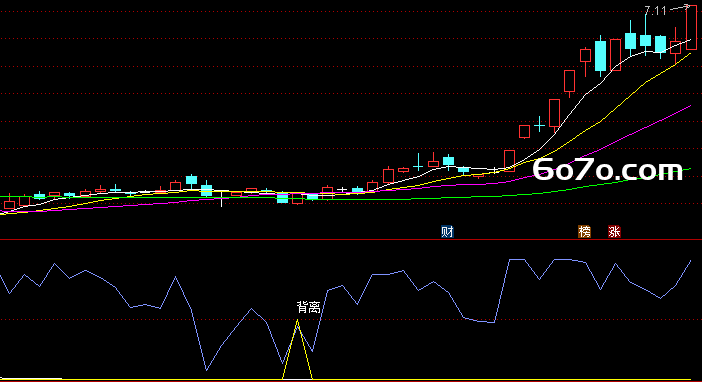702x382 pixels.
Task: Select the red 涨 marker icon
Action: [x=614, y=232]
